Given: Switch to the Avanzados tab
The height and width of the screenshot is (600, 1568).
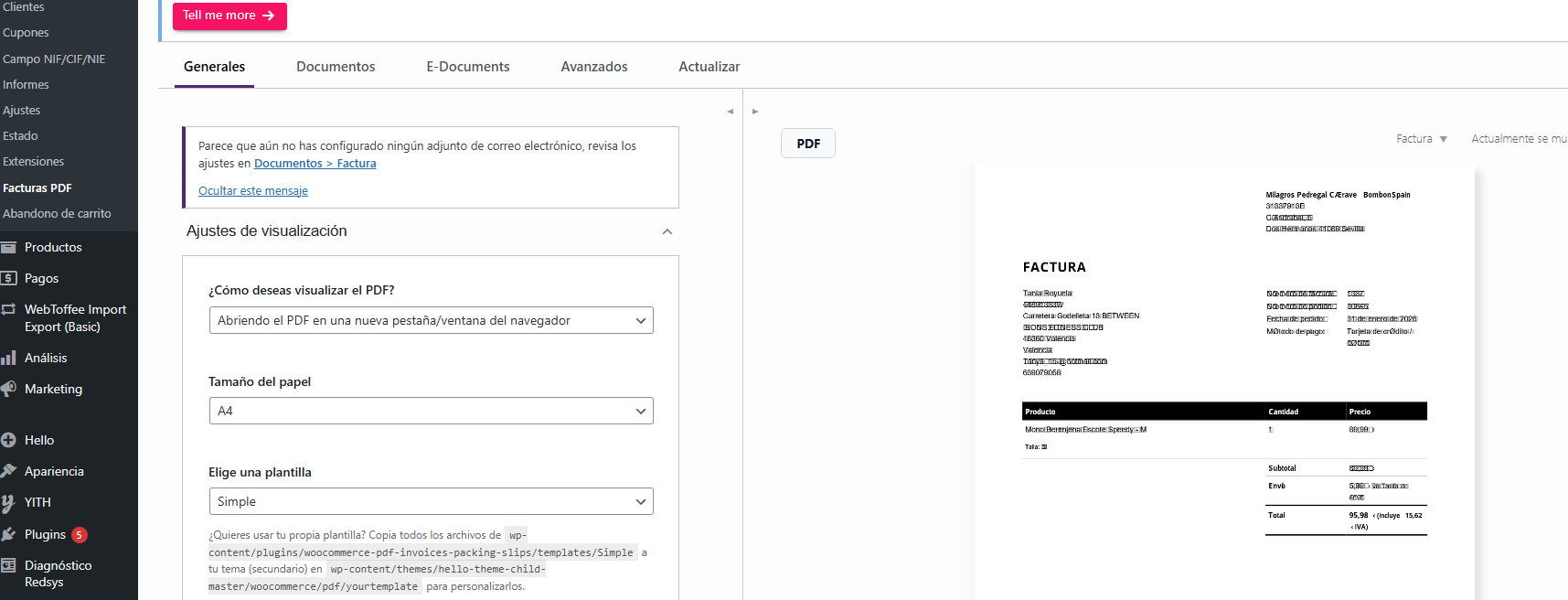Looking at the screenshot, I should tap(594, 67).
